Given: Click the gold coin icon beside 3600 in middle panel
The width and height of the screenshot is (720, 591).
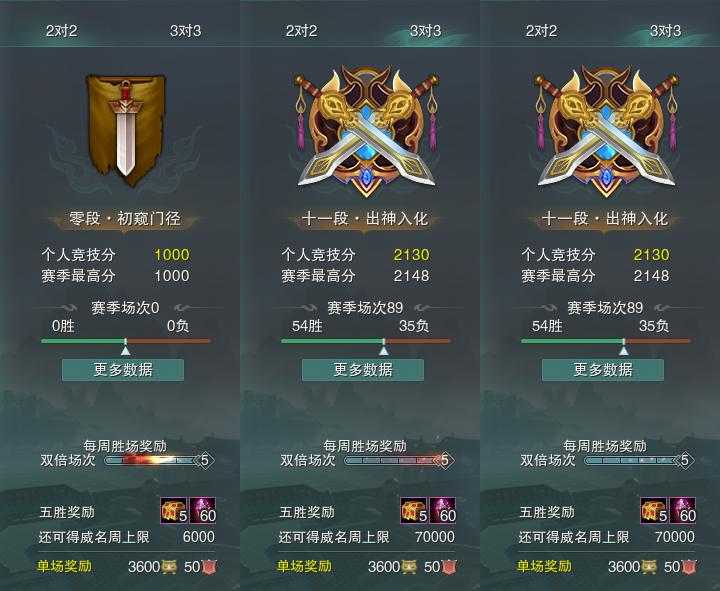Looking at the screenshot, I should 409,567.
